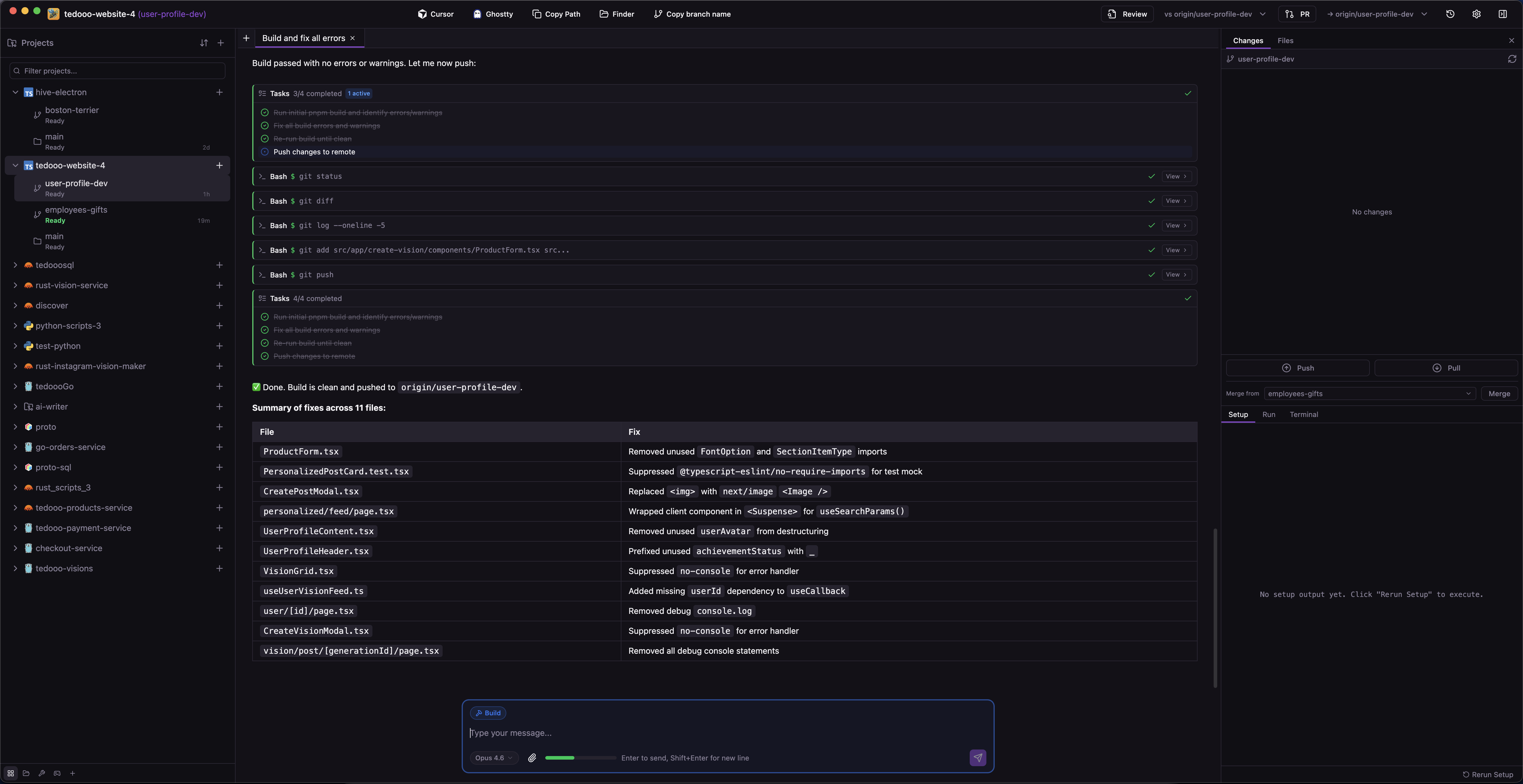Click plus icon in bottom bar

pos(72,773)
